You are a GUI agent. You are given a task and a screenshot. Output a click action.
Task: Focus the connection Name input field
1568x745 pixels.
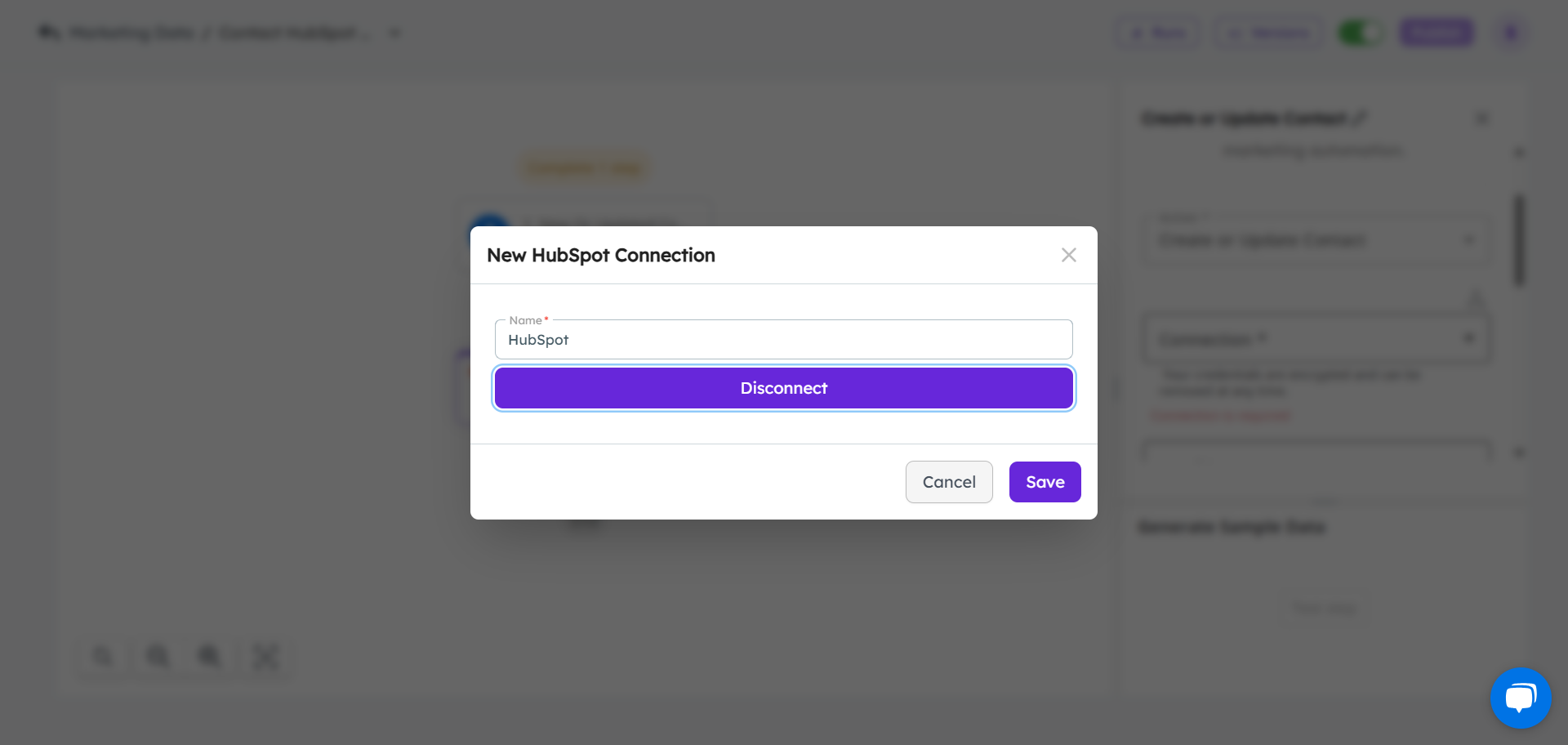point(783,340)
